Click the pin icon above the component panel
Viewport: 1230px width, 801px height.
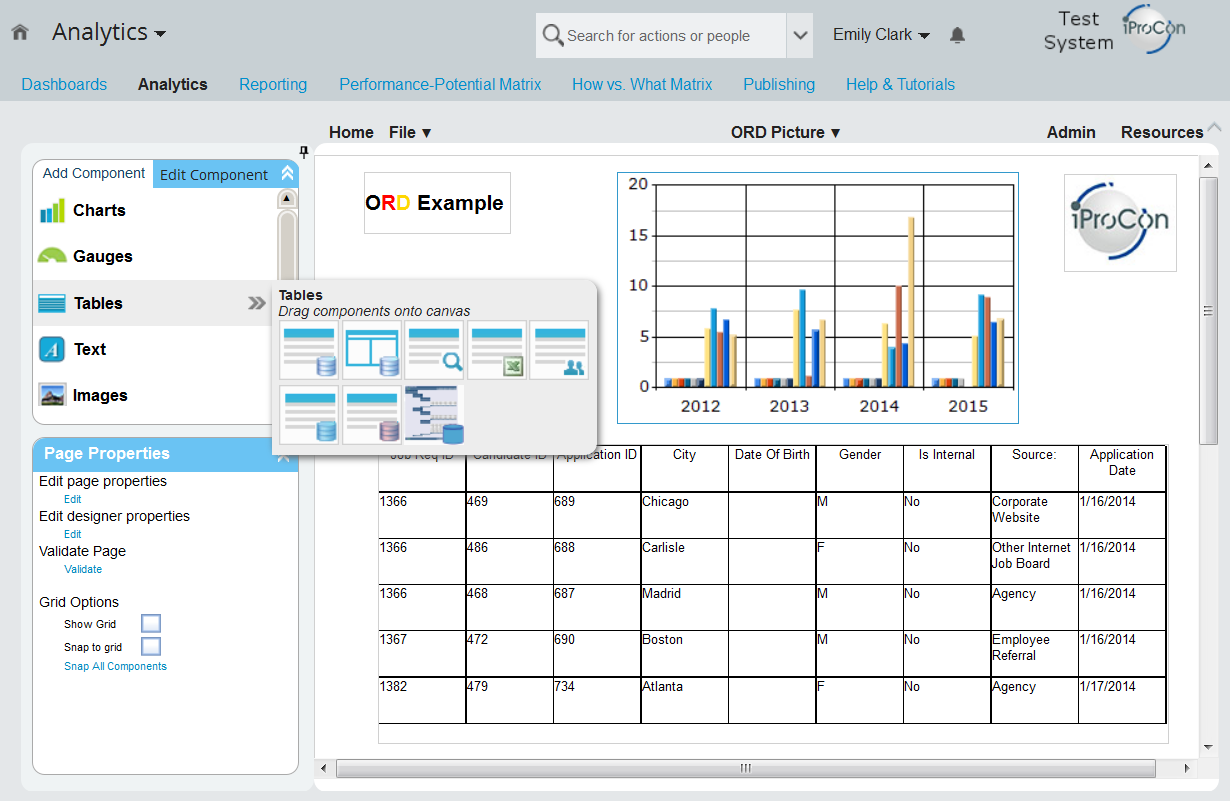[x=304, y=152]
